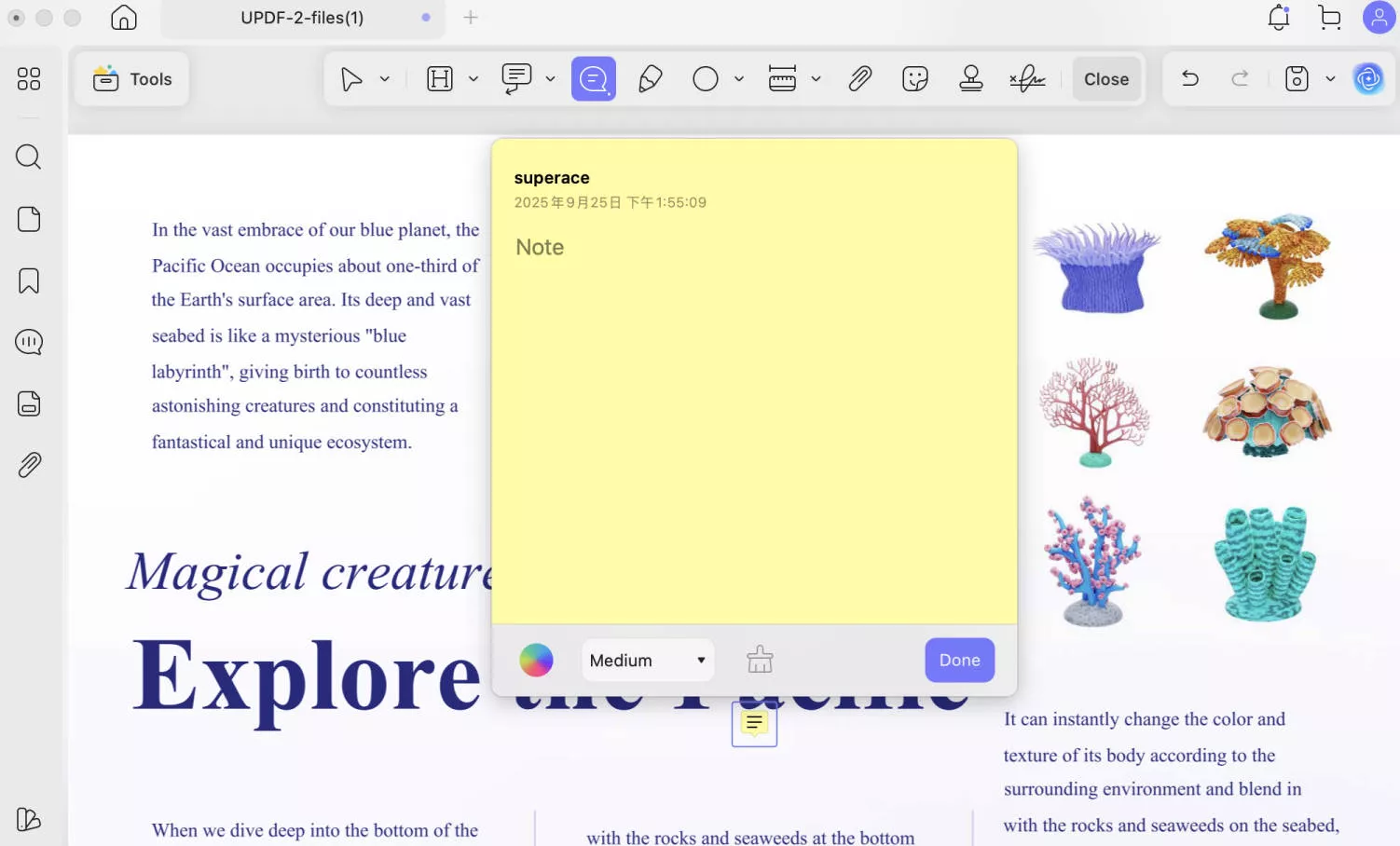1400x846 pixels.
Task: Open the Signature tool
Action: (x=1026, y=78)
